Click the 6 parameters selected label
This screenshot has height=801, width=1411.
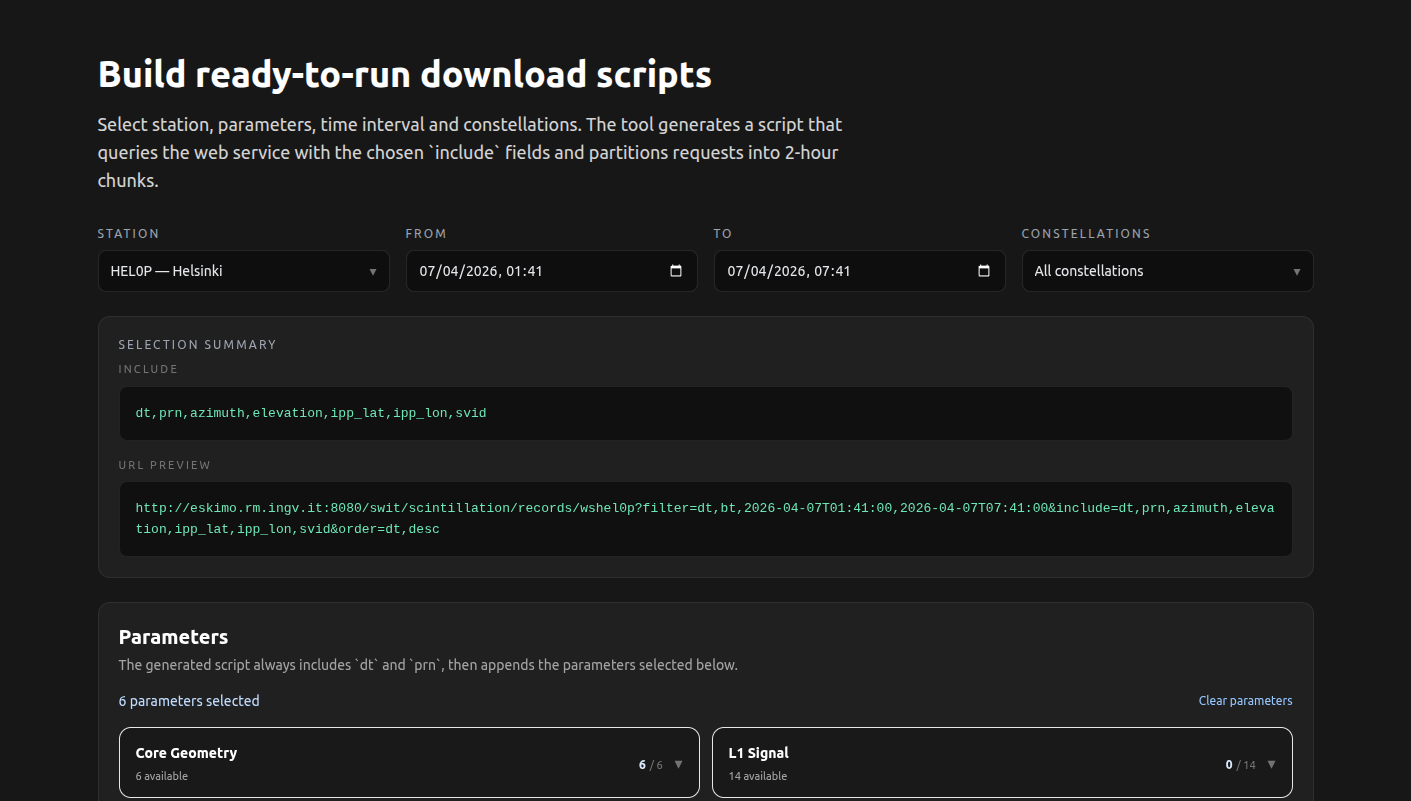click(188, 700)
